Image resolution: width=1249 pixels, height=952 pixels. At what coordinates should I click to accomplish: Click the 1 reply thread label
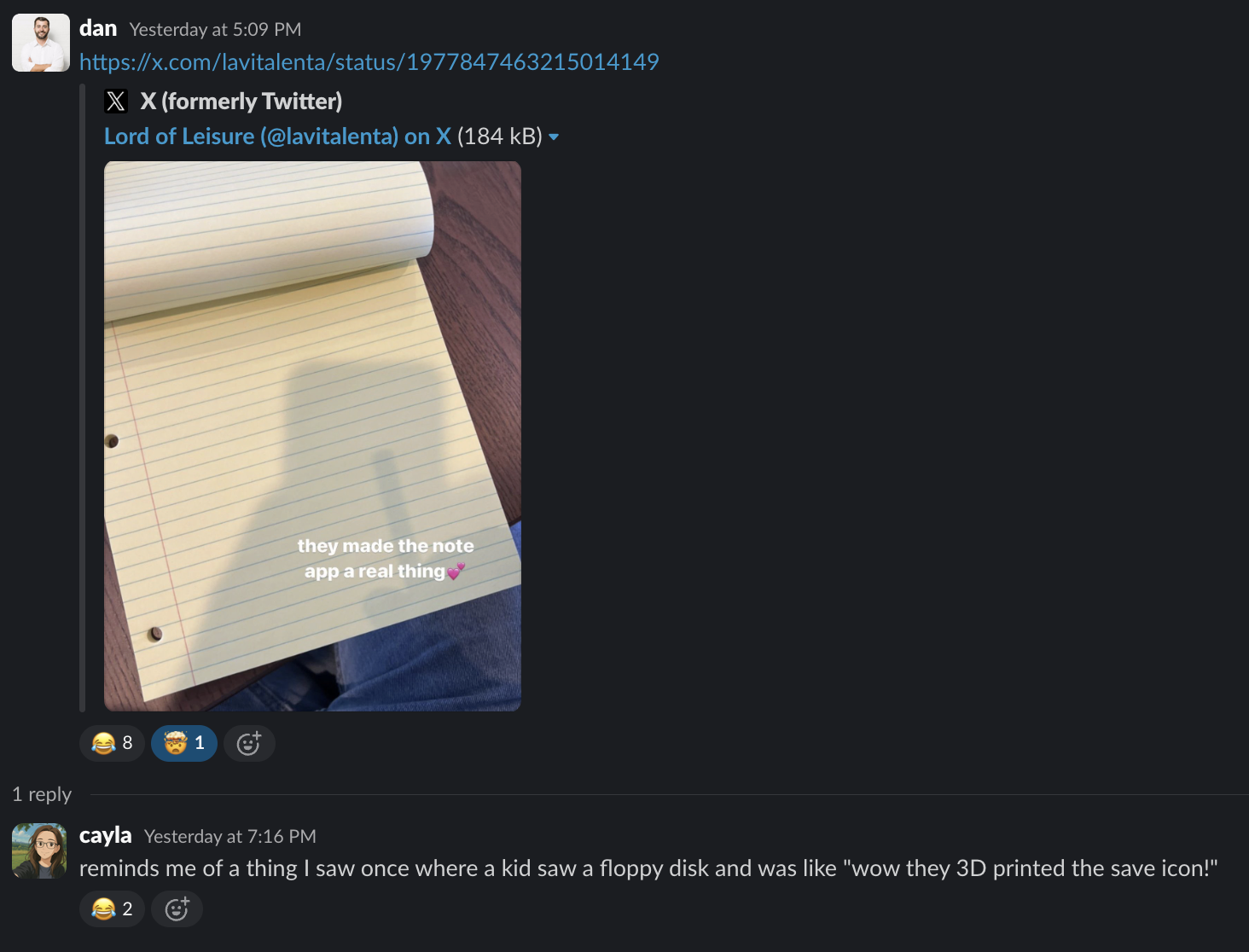pos(42,794)
